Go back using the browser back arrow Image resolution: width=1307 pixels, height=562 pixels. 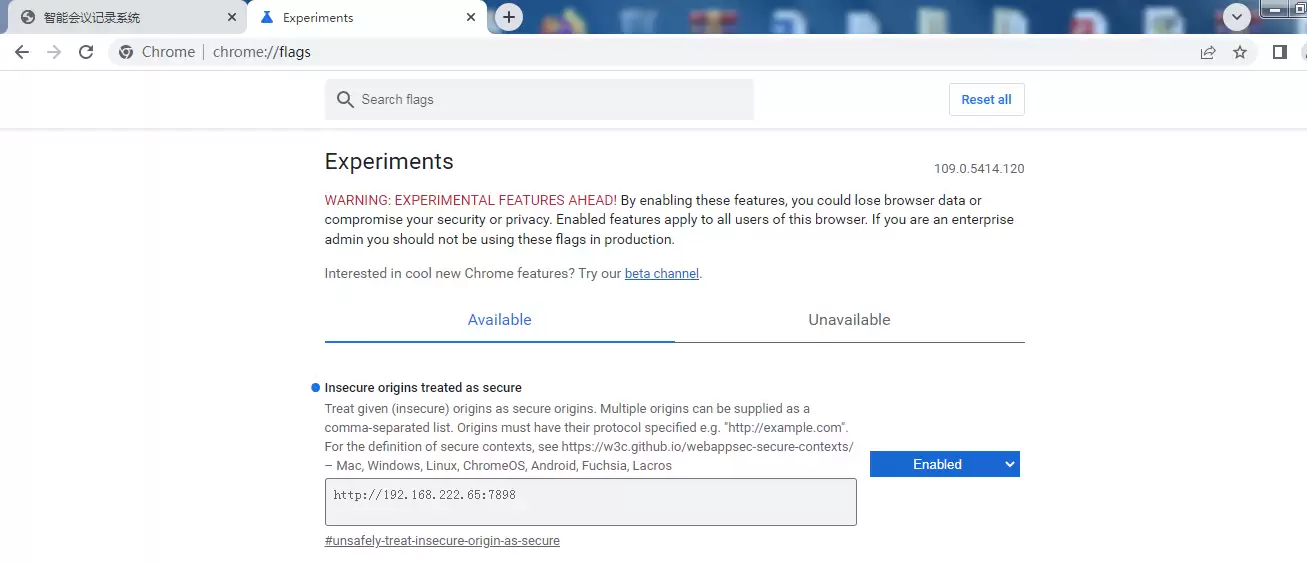22,52
